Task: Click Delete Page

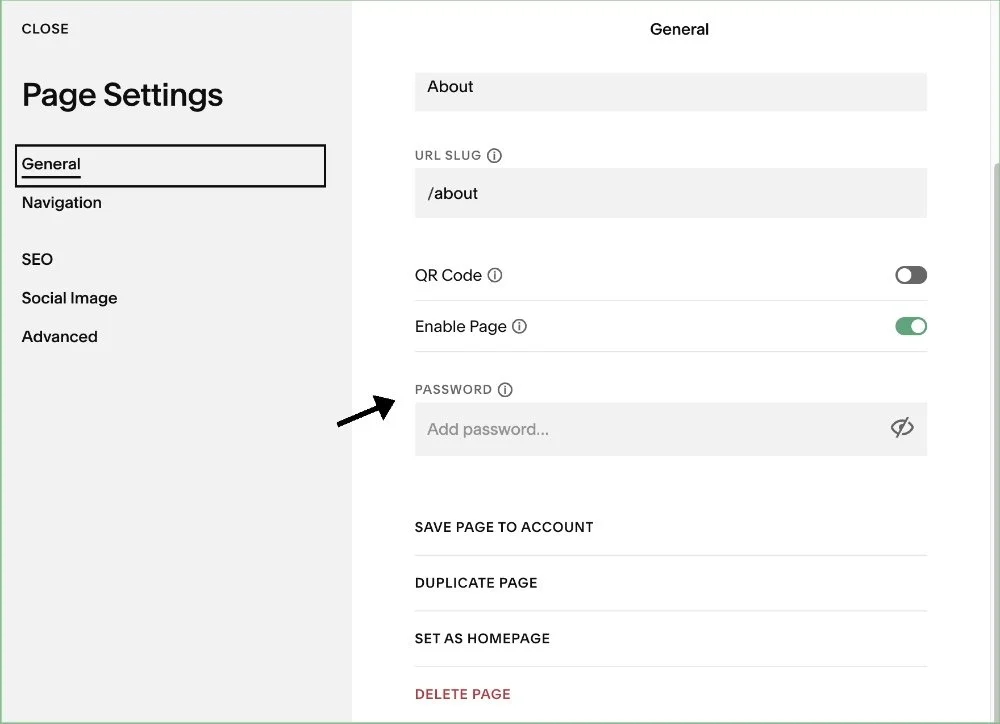Action: (462, 694)
